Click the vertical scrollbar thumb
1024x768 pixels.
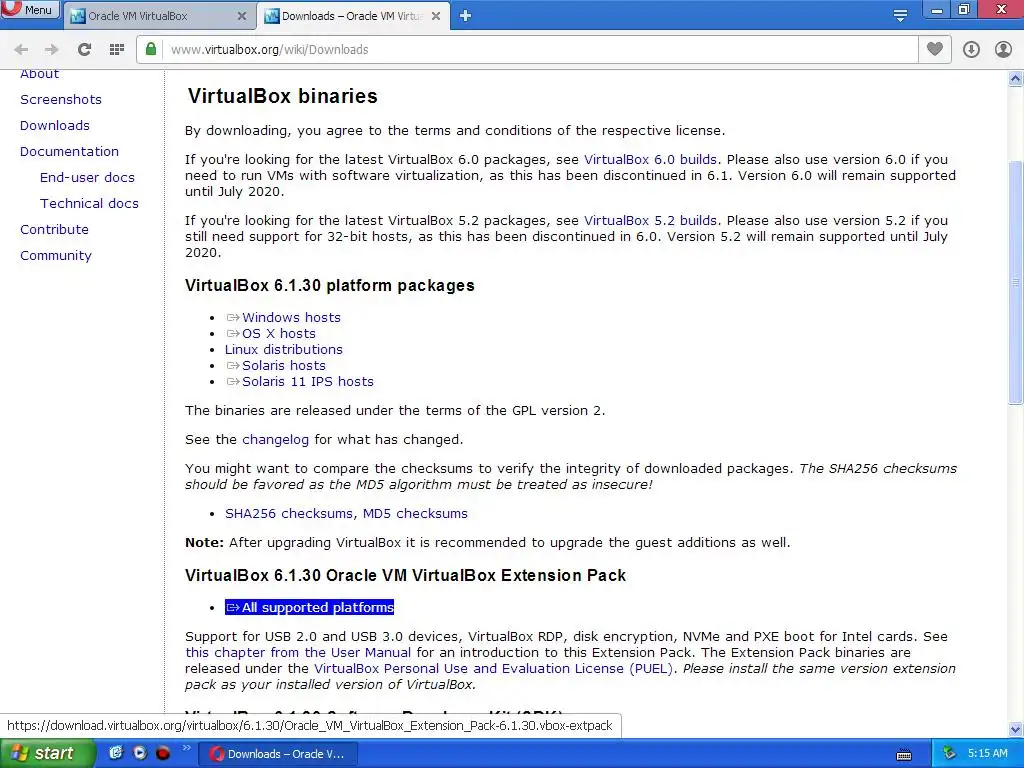click(x=1016, y=282)
